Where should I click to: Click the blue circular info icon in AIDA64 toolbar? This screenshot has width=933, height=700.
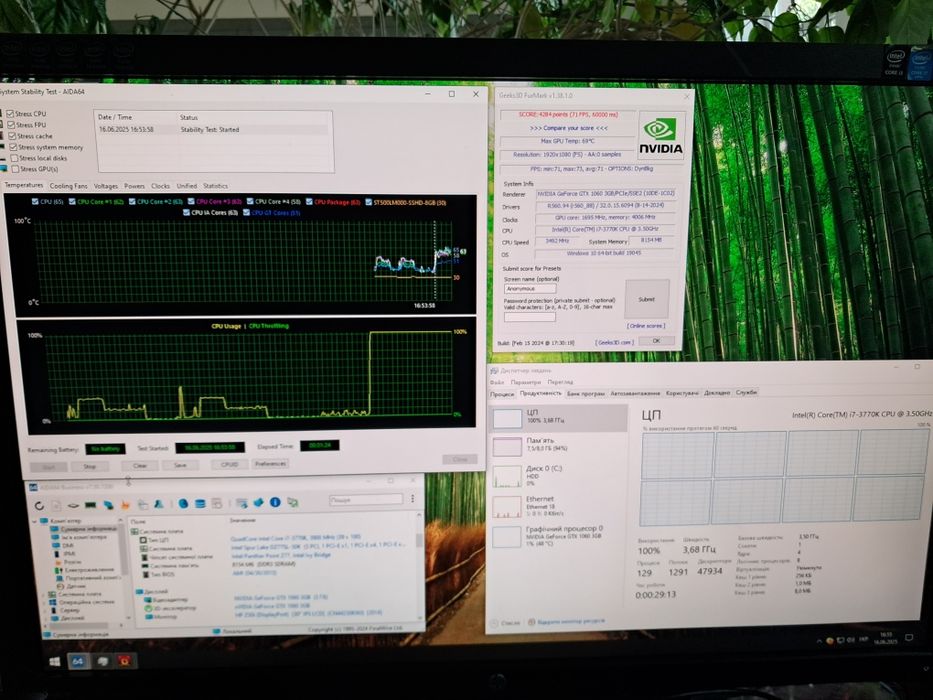pyautogui.click(x=275, y=502)
